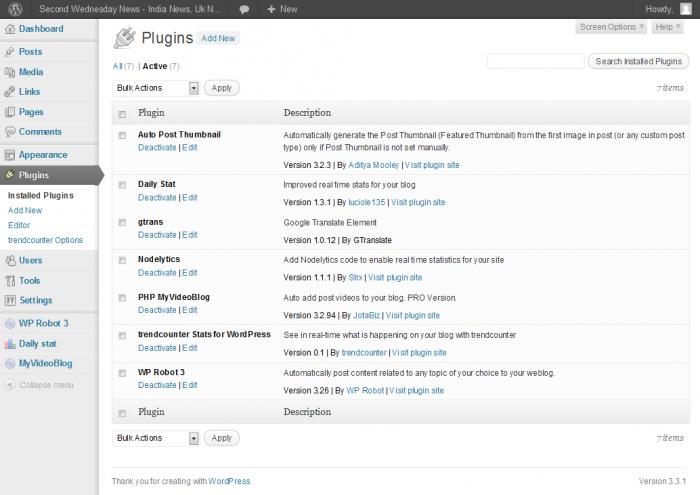Screen dimensions: 700x495
Task: Open Aditya Mooley author link
Action: click(373, 165)
